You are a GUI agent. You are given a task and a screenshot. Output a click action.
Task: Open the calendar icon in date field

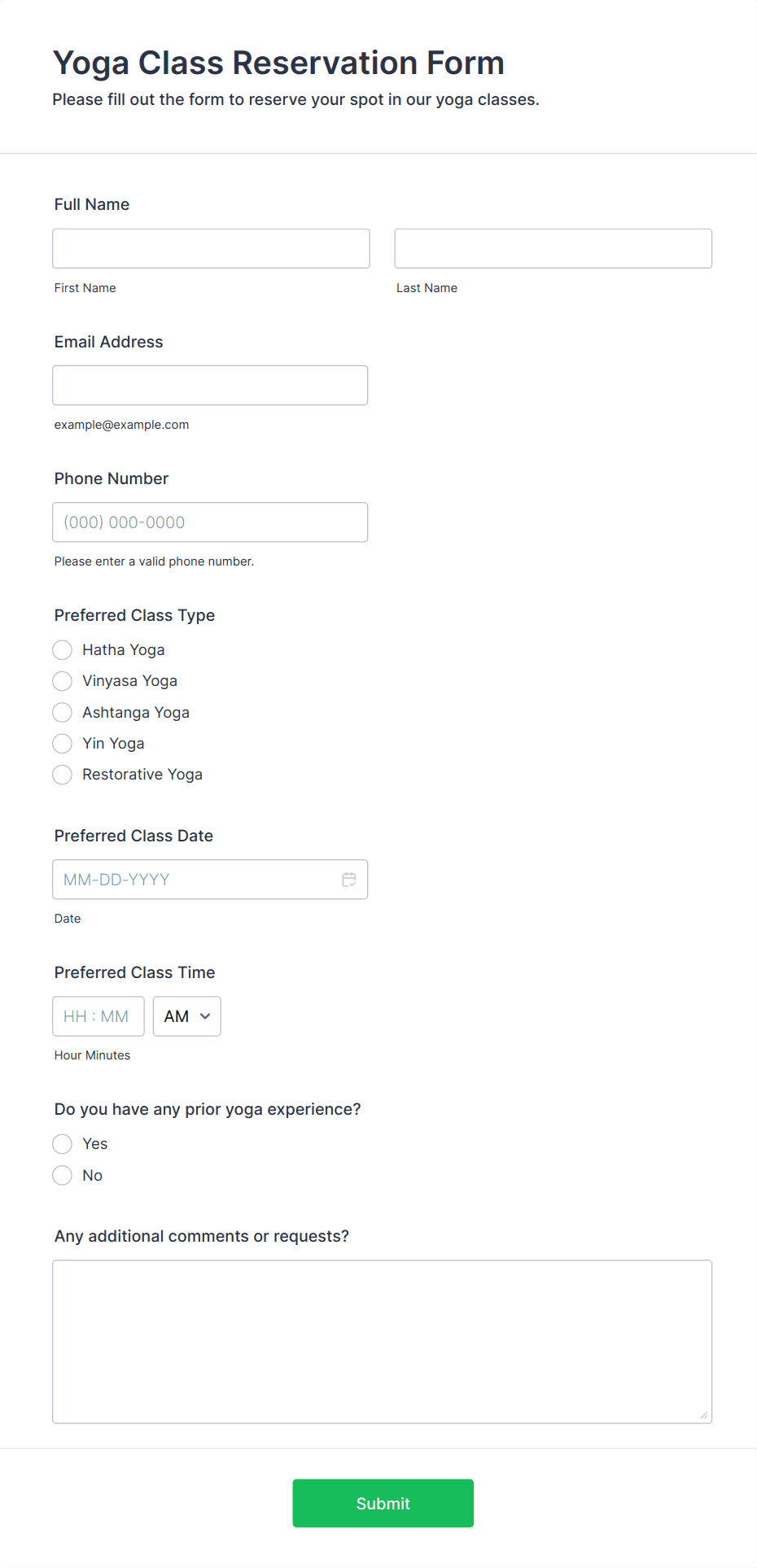coord(349,880)
